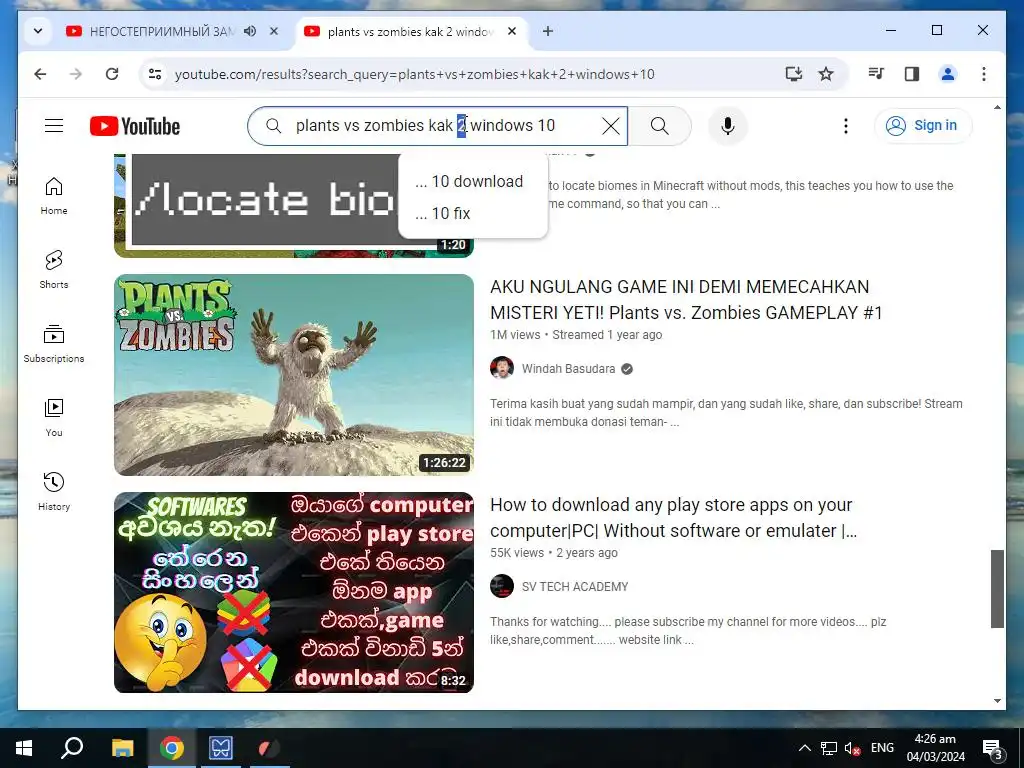
Task: Close the НЕГОСТЕПРИИМНЫЙ tab
Action: coord(274,31)
